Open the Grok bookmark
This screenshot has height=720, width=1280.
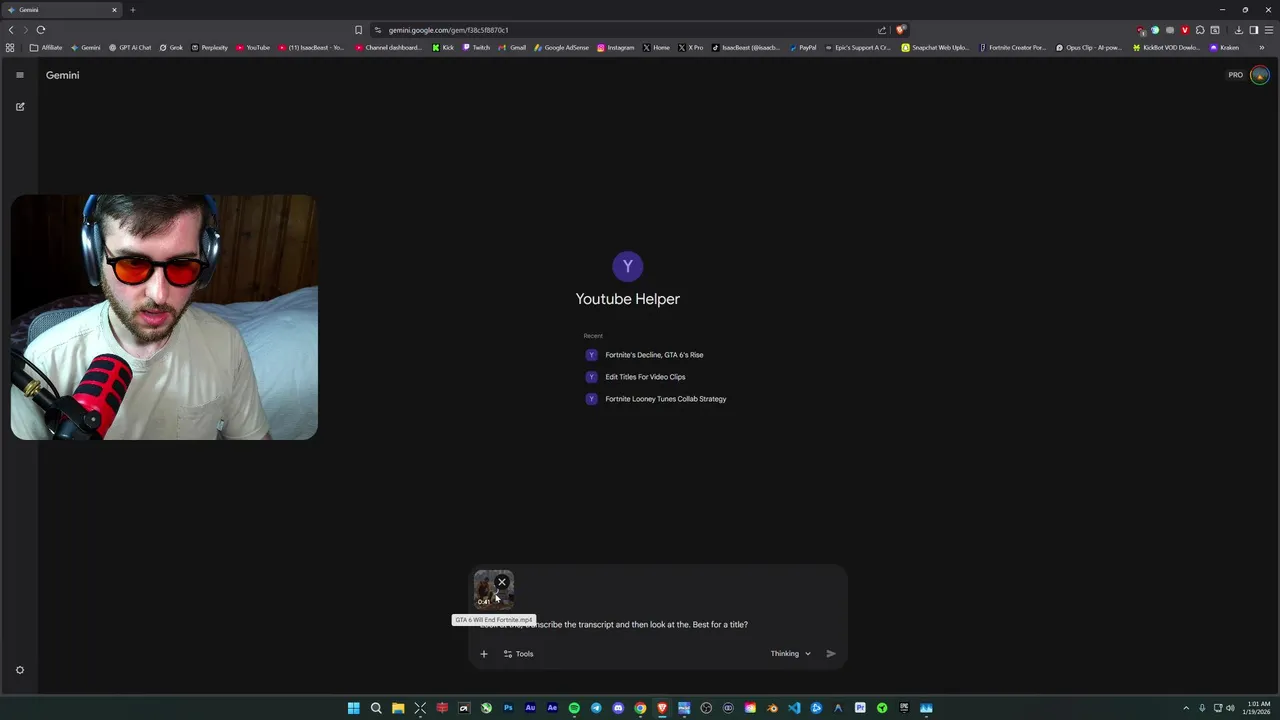click(x=171, y=47)
